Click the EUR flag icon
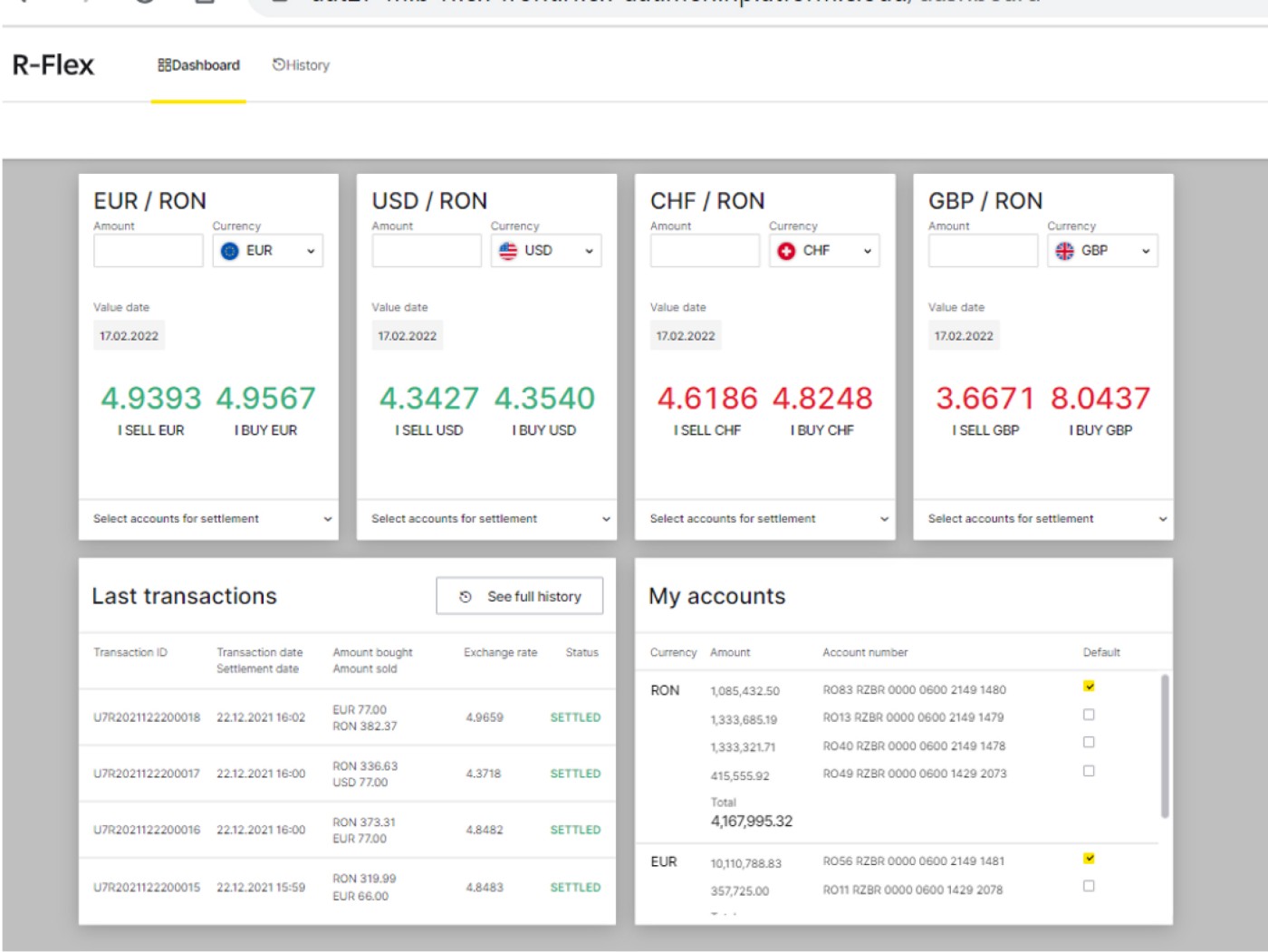 point(229,251)
